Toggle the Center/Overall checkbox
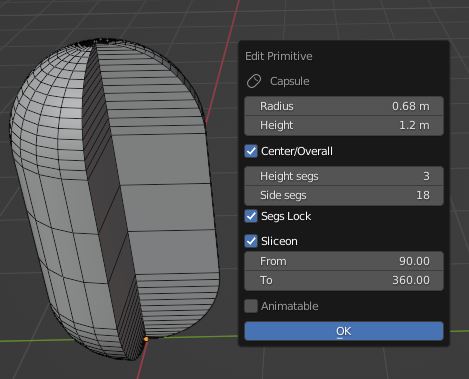Image resolution: width=469 pixels, height=379 pixels. click(251, 151)
